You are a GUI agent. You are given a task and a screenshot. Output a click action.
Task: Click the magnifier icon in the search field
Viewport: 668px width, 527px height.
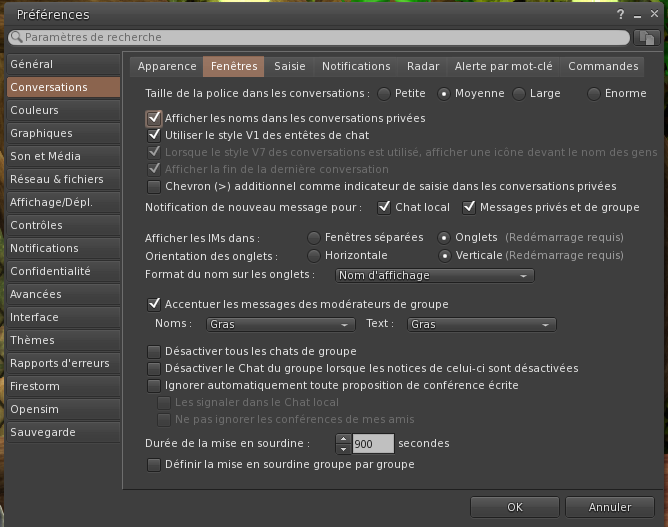coord(17,37)
